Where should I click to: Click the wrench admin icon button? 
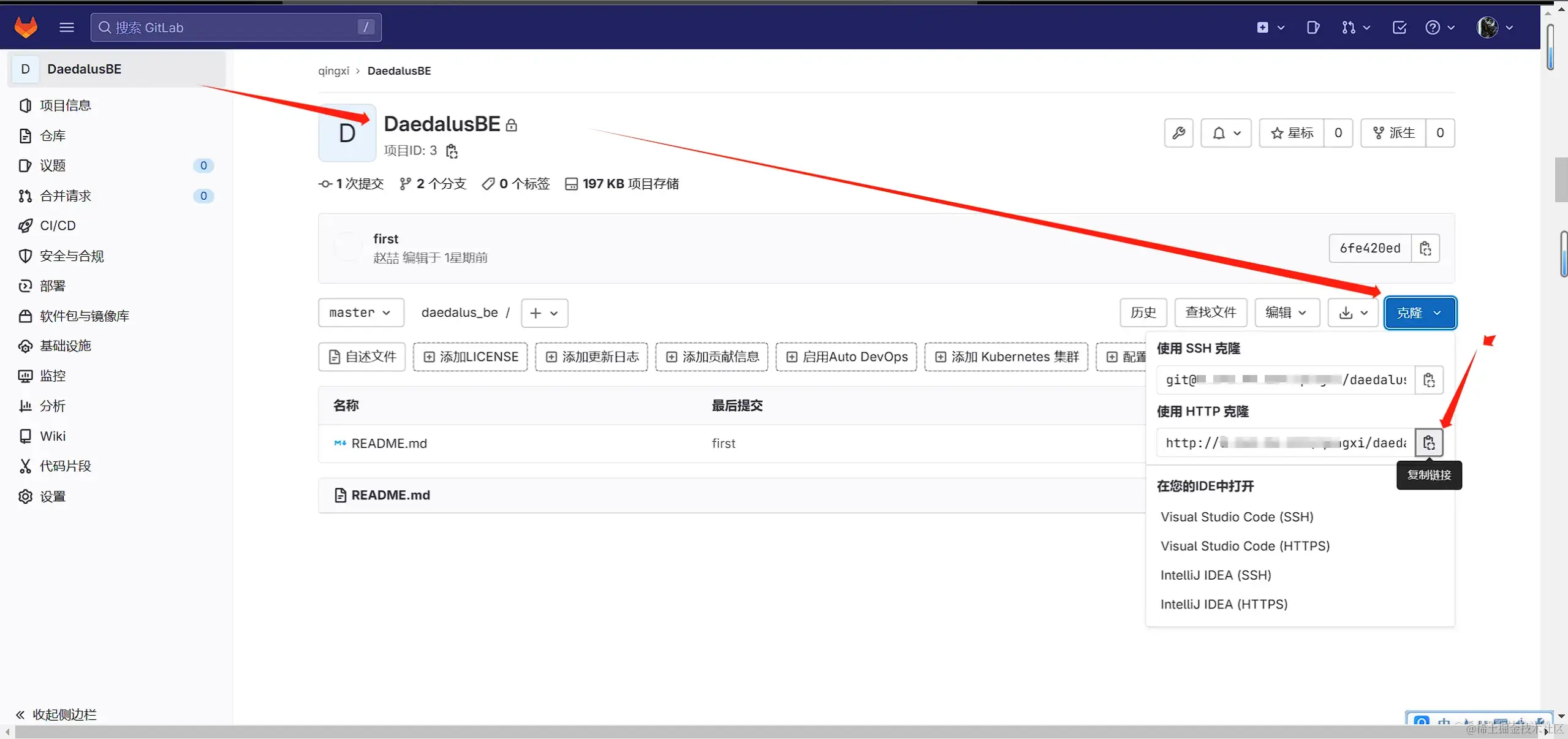pos(1178,133)
